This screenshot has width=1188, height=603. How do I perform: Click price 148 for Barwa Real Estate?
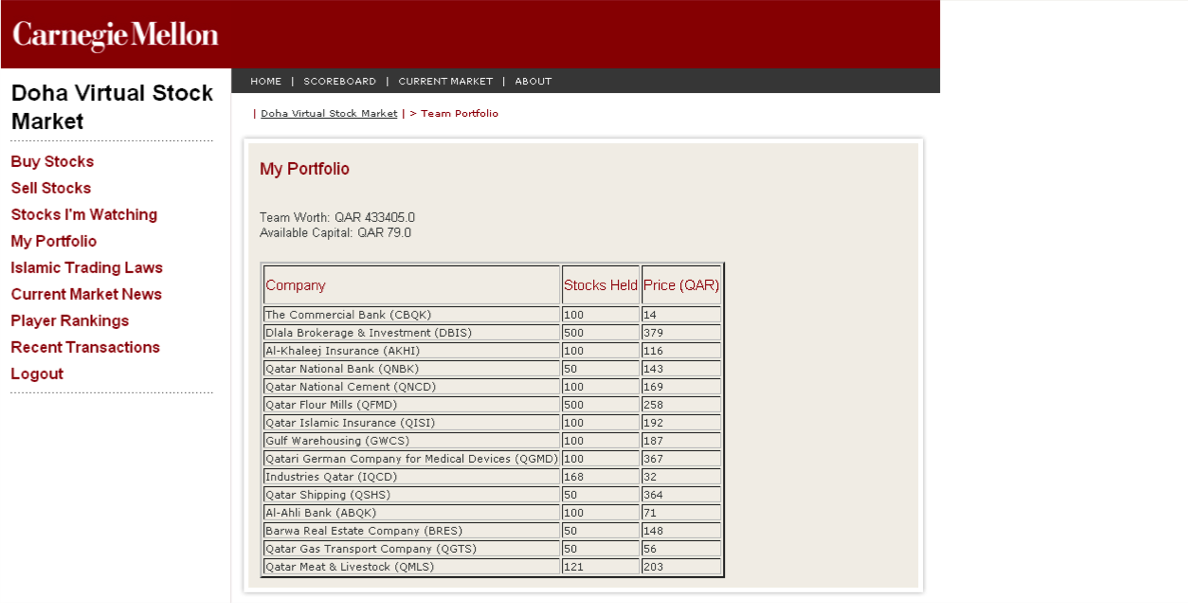(681, 530)
